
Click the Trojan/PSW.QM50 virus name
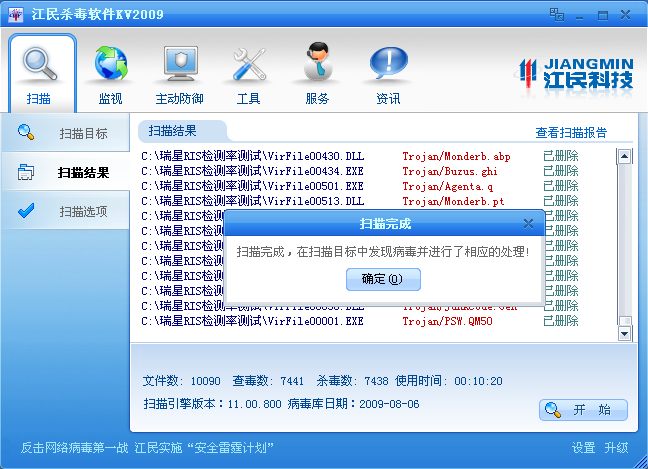[x=448, y=321]
